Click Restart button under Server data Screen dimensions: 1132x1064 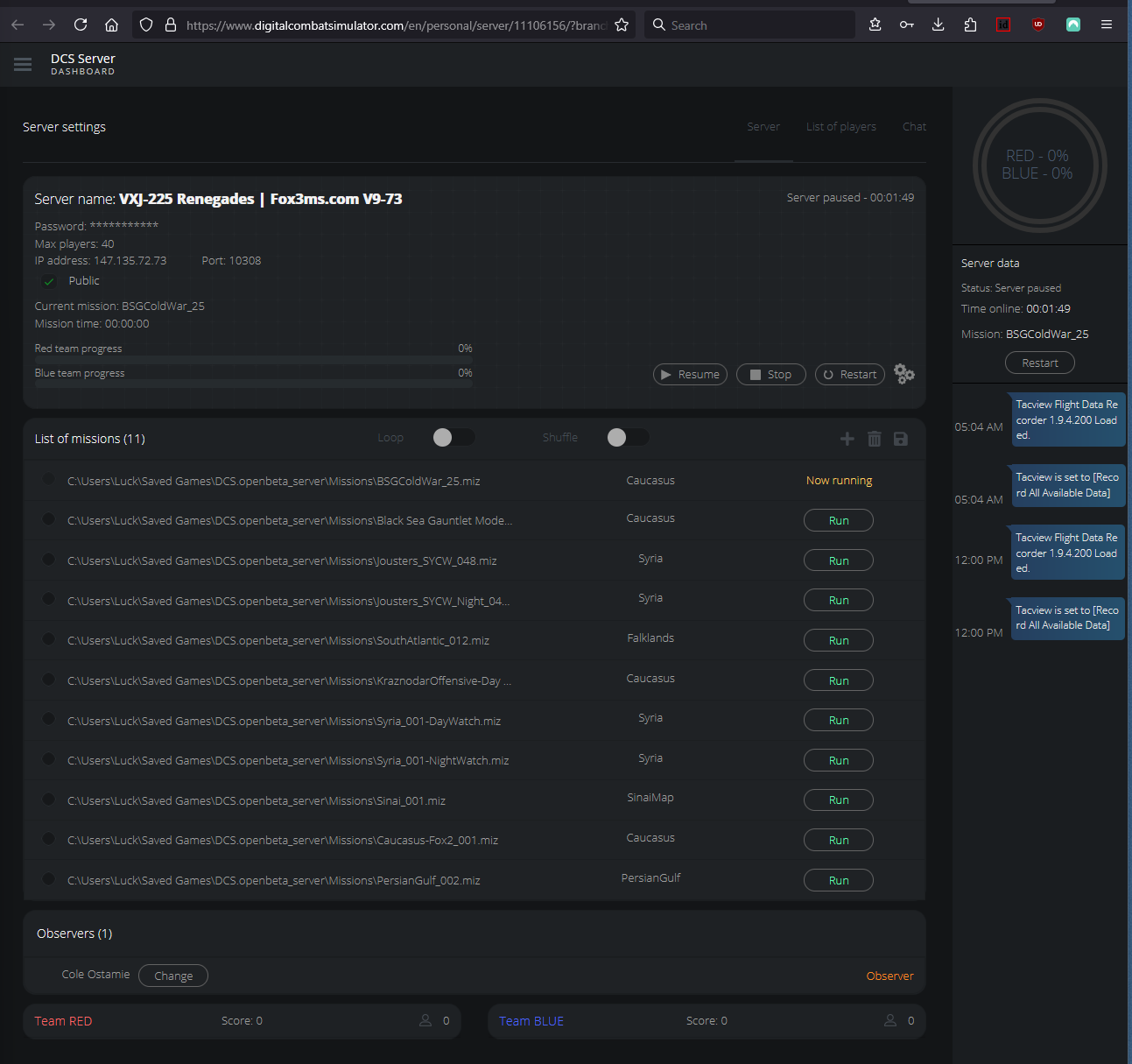click(1040, 363)
